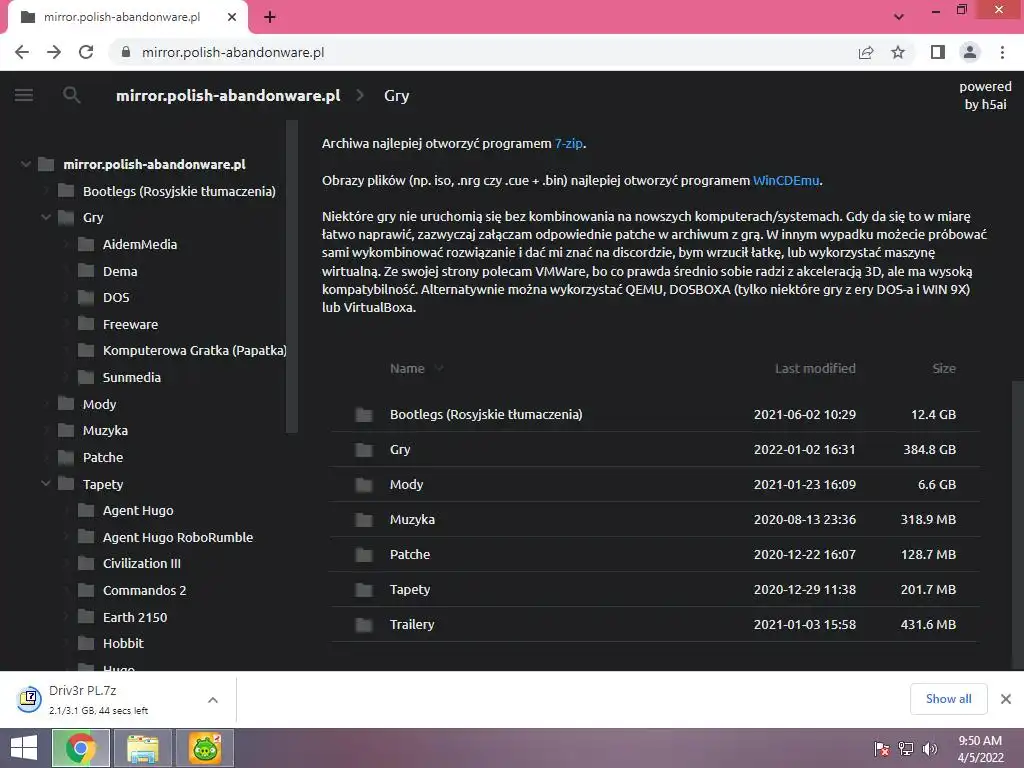
Task: Click the folder icon beside DOS in tree
Action: pyautogui.click(x=86, y=297)
